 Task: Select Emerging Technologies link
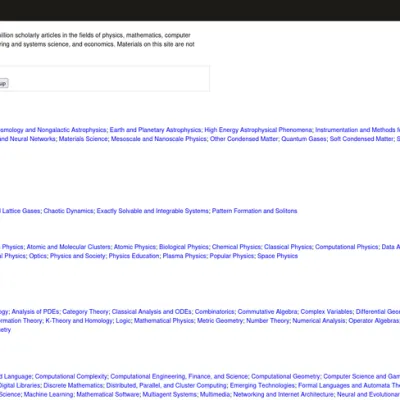coord(262,385)
